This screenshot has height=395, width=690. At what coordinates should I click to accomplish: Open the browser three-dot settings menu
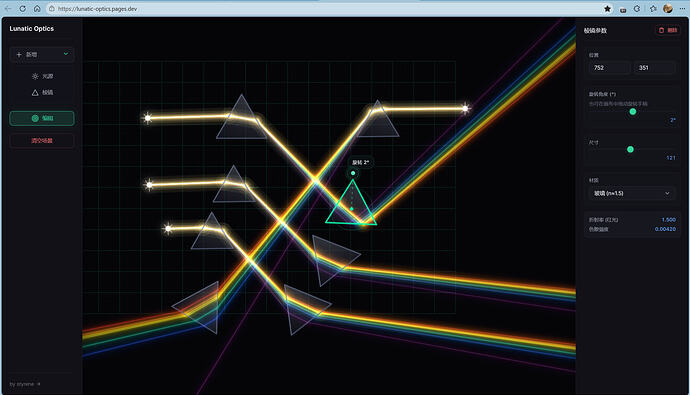point(682,8)
